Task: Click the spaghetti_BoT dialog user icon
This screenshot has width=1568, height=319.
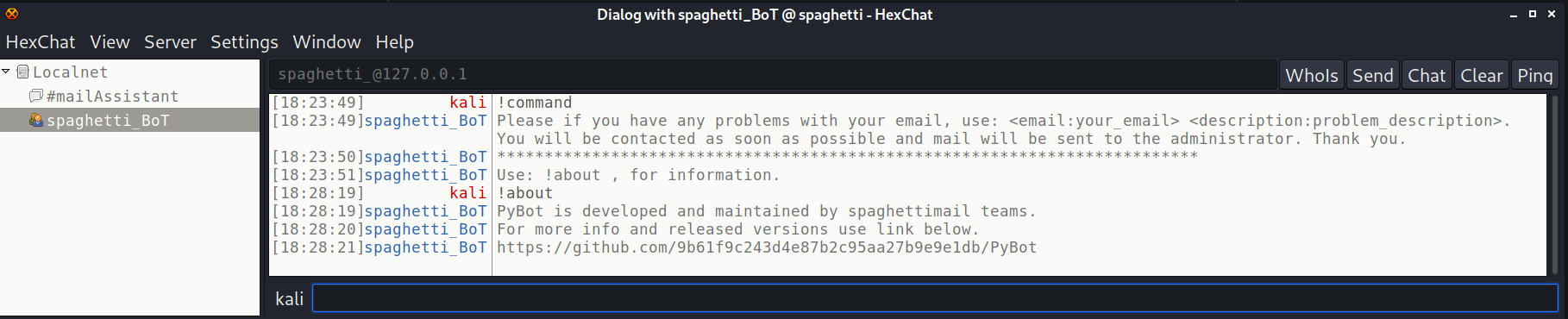Action: click(36, 120)
